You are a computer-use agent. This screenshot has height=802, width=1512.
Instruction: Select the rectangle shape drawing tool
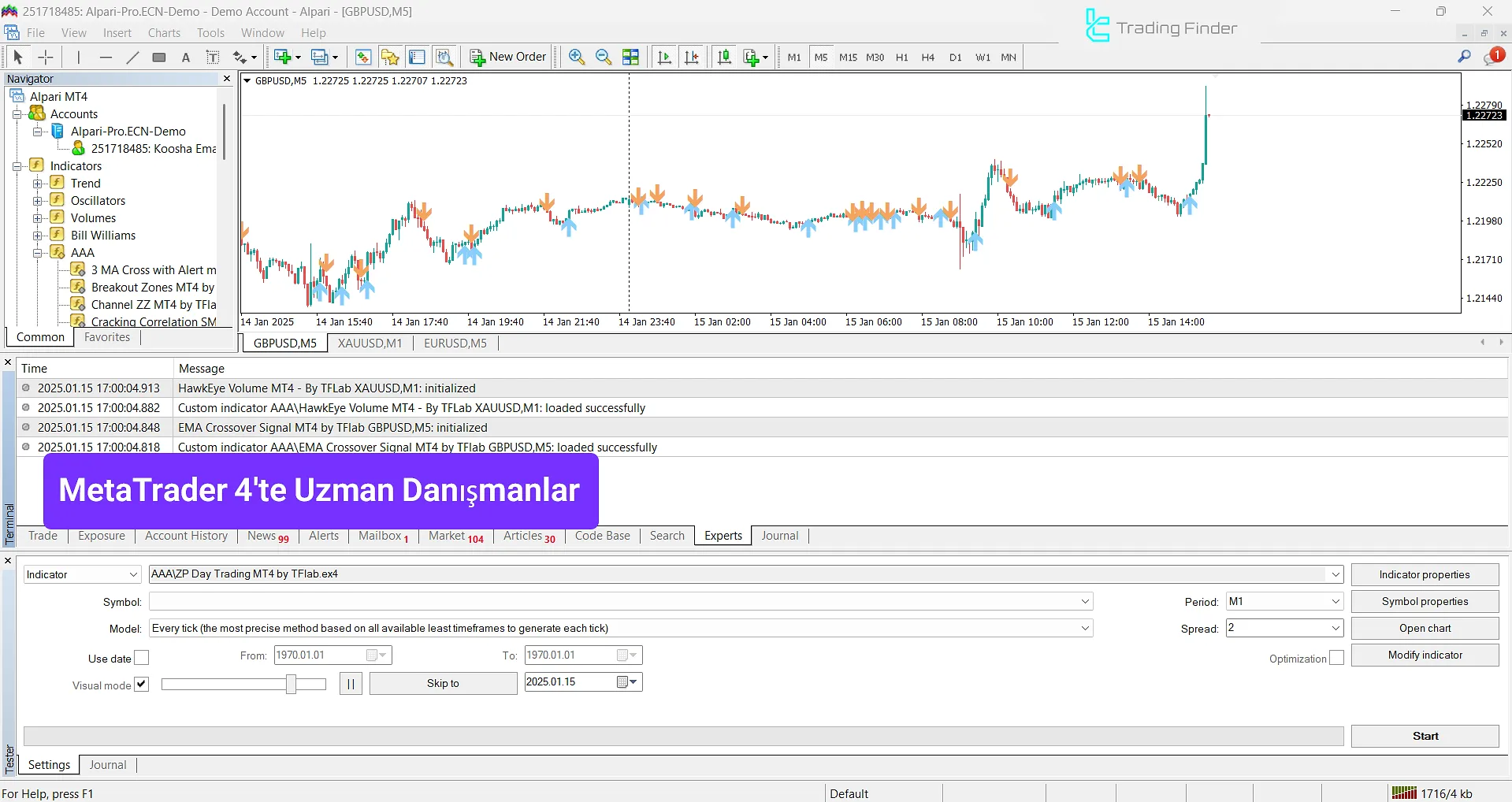pyautogui.click(x=159, y=57)
